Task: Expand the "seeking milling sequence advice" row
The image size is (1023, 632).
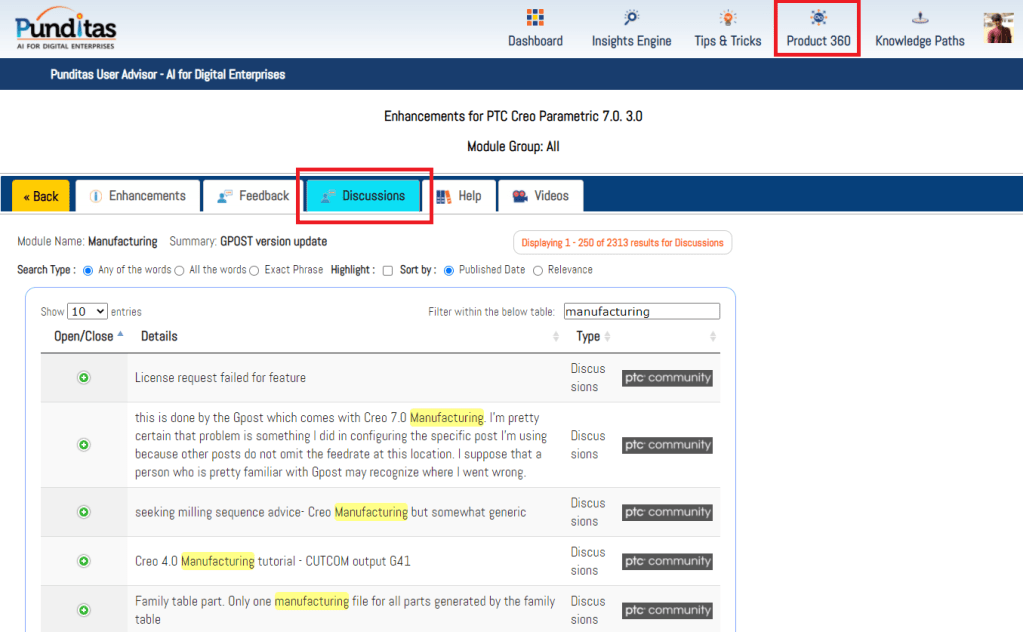Action: pos(84,512)
